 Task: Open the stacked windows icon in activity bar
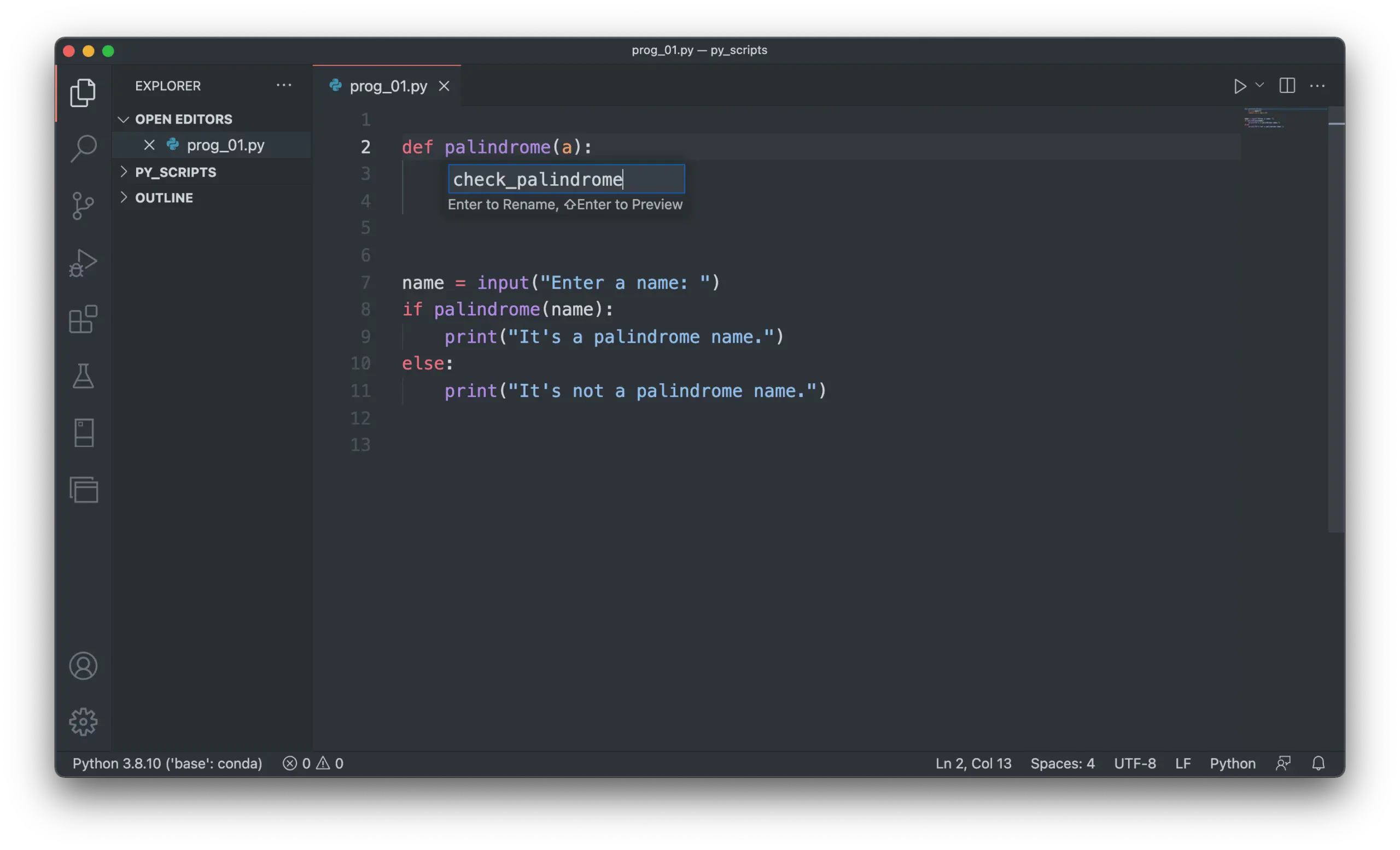[84, 489]
